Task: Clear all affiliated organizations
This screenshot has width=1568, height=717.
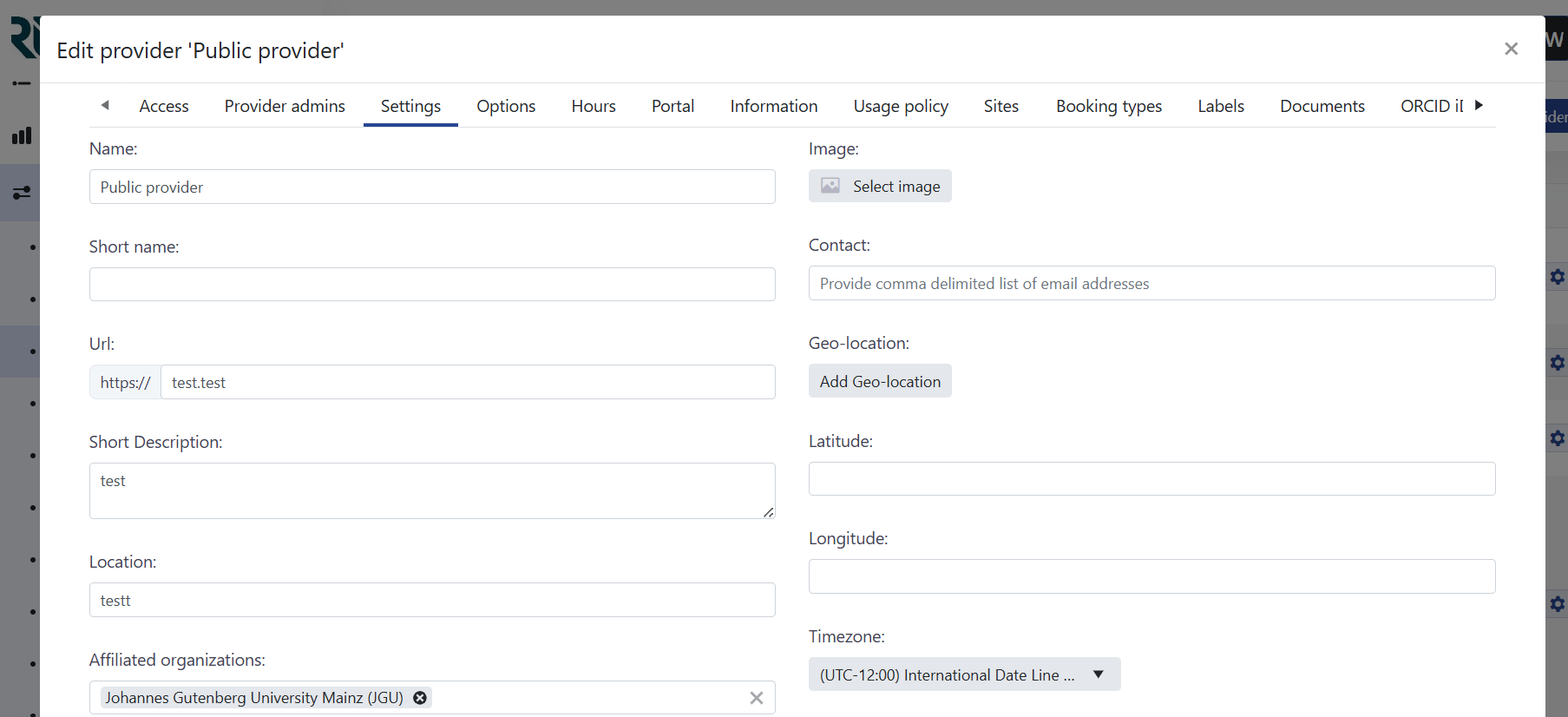Action: coord(757,698)
